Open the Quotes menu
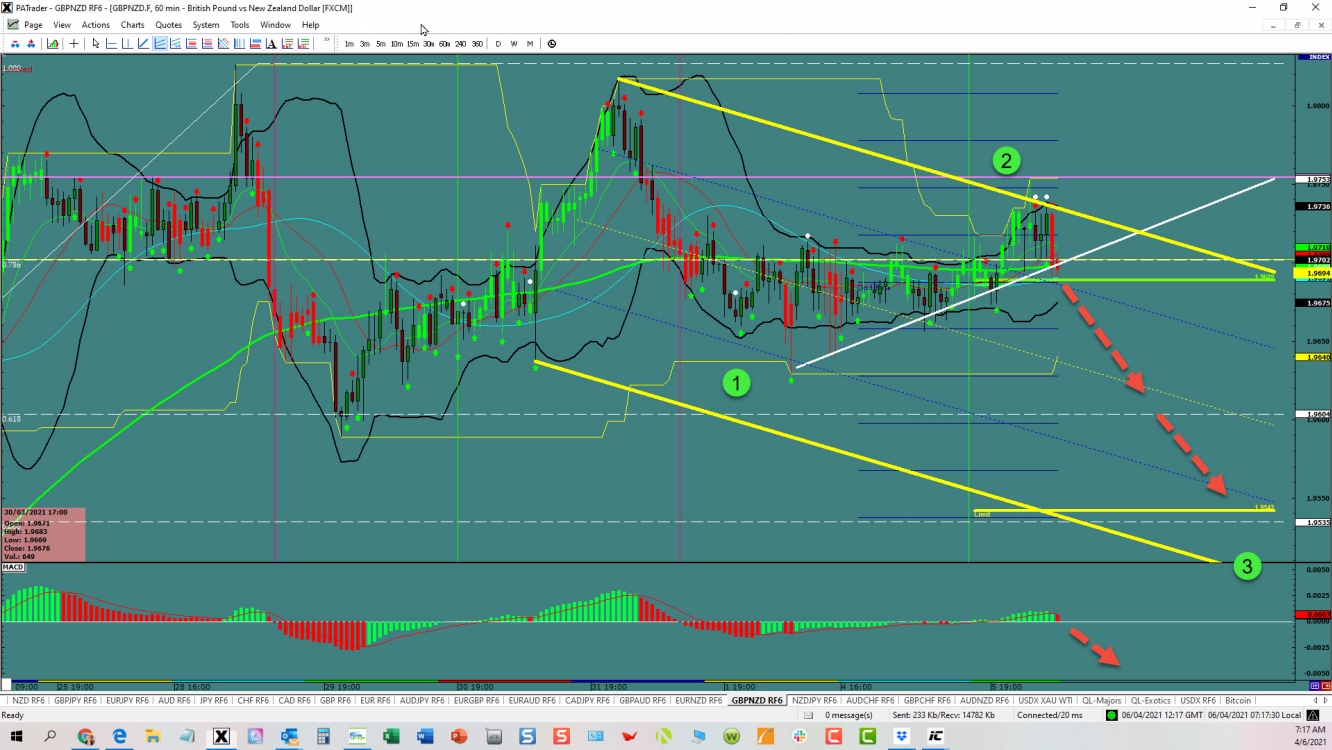 click(169, 25)
